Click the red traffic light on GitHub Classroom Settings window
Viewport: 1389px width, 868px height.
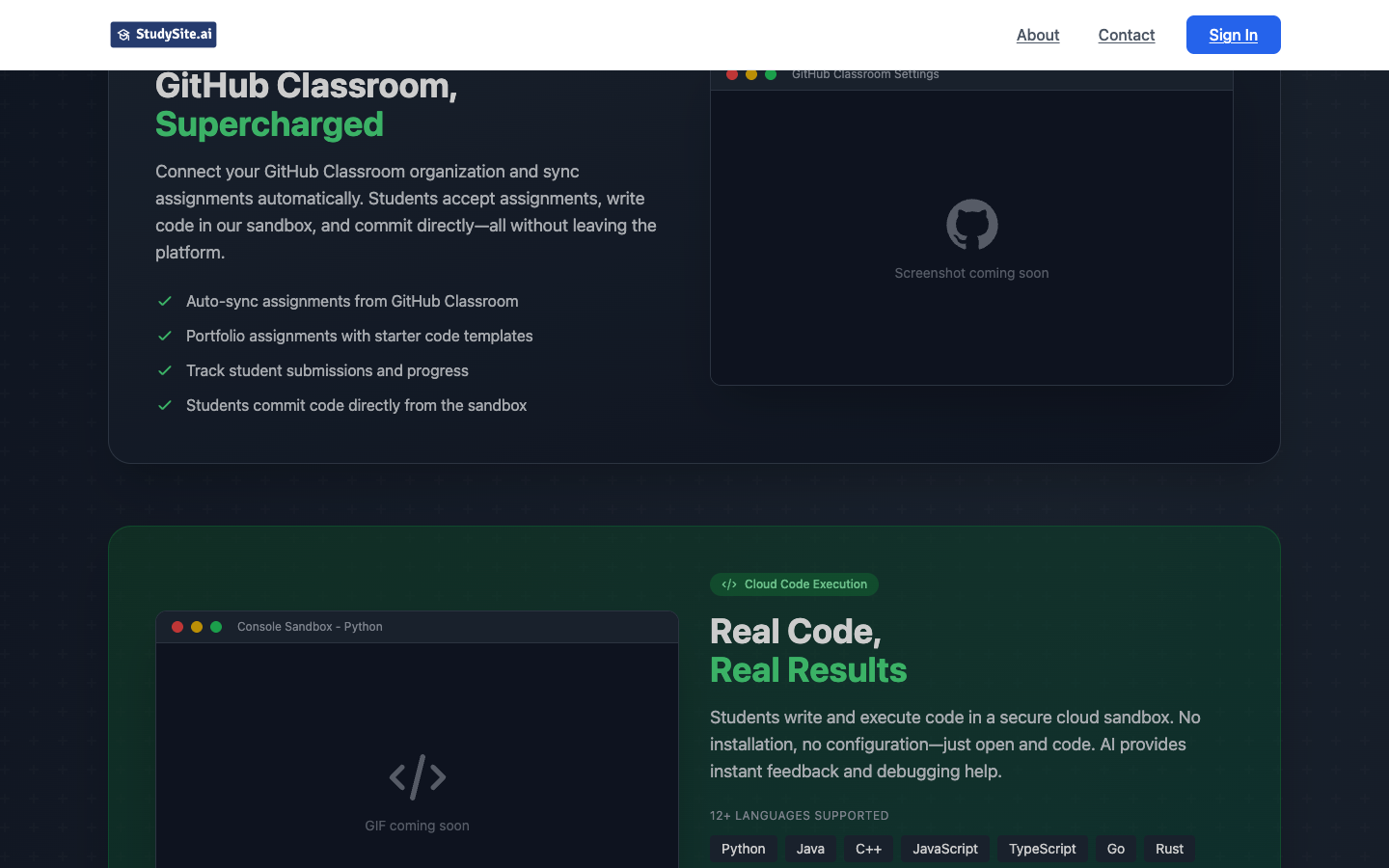(732, 73)
